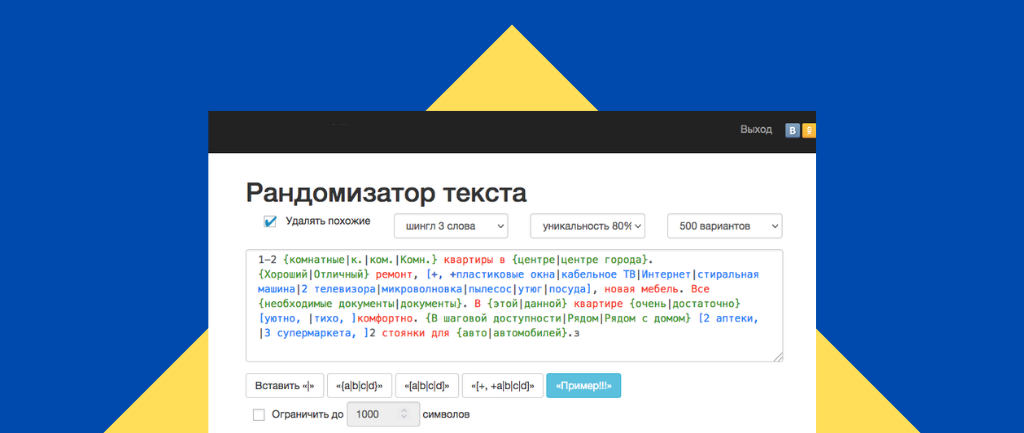Toggle the «Удалять похожие» checkbox
The height and width of the screenshot is (433, 1024).
click(x=269, y=221)
